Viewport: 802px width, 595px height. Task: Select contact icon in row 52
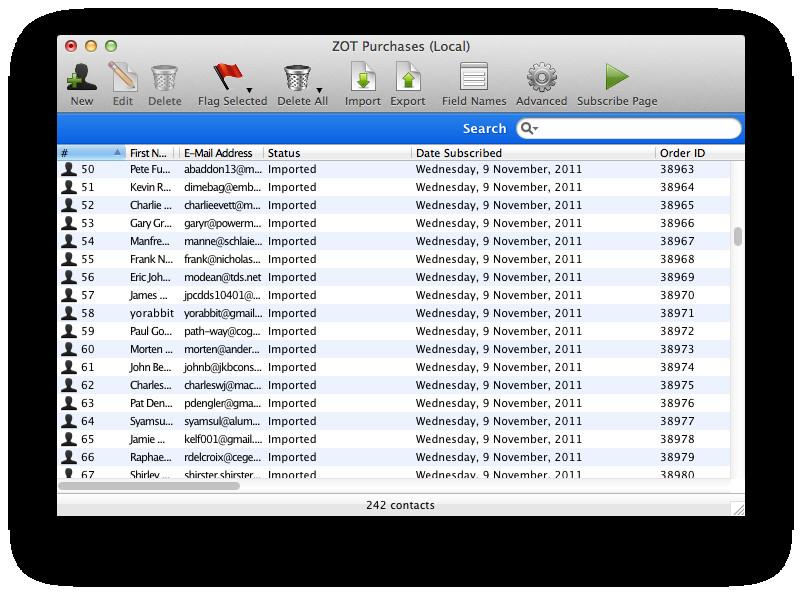tap(69, 205)
